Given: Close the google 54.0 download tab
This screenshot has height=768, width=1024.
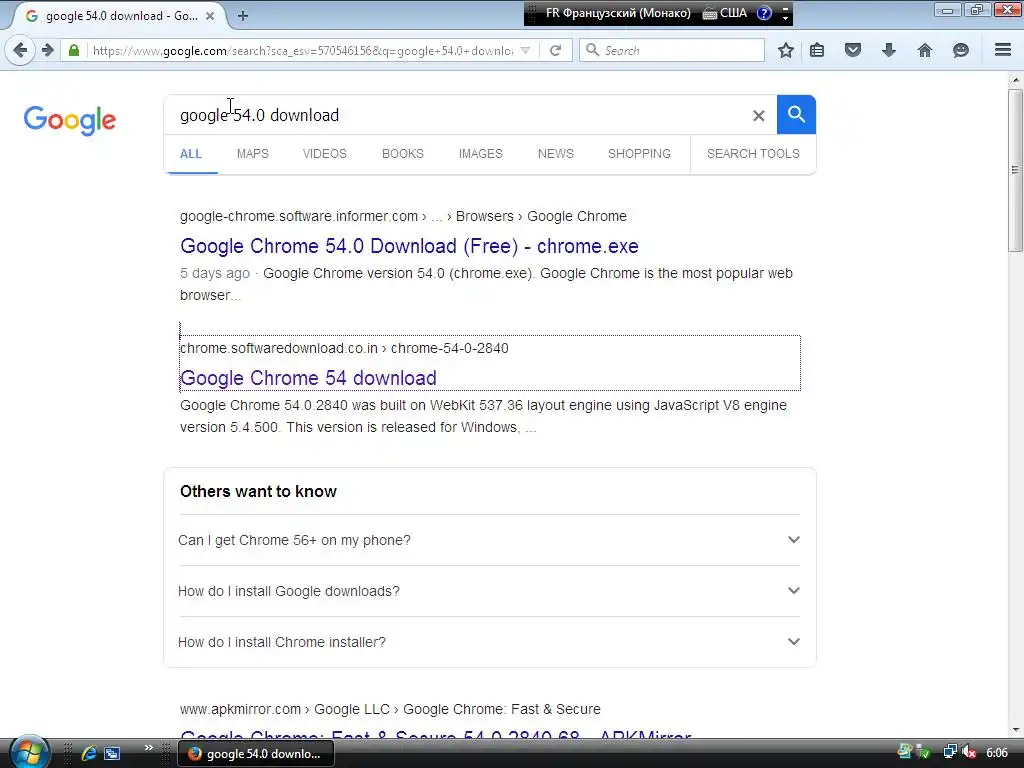Looking at the screenshot, I should click(210, 16).
